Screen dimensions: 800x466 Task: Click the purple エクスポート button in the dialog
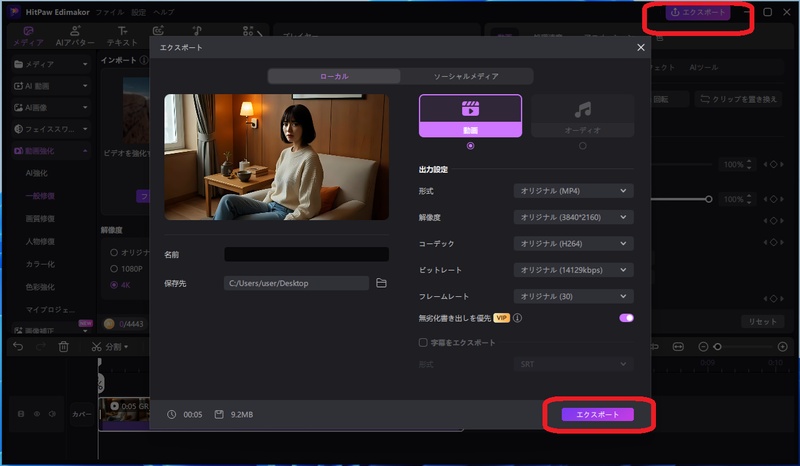(x=597, y=414)
